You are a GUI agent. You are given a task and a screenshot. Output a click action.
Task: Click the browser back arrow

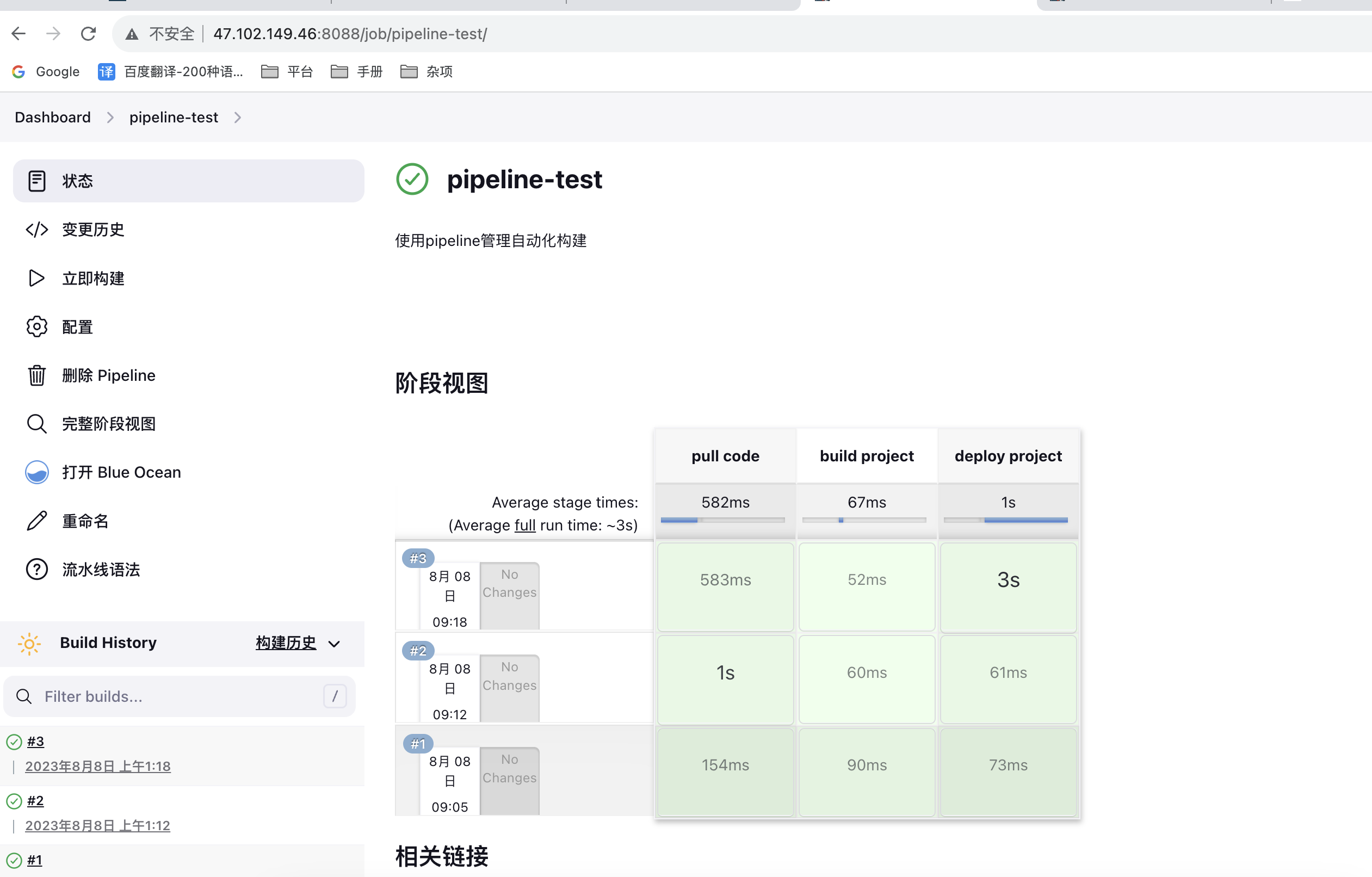19,34
